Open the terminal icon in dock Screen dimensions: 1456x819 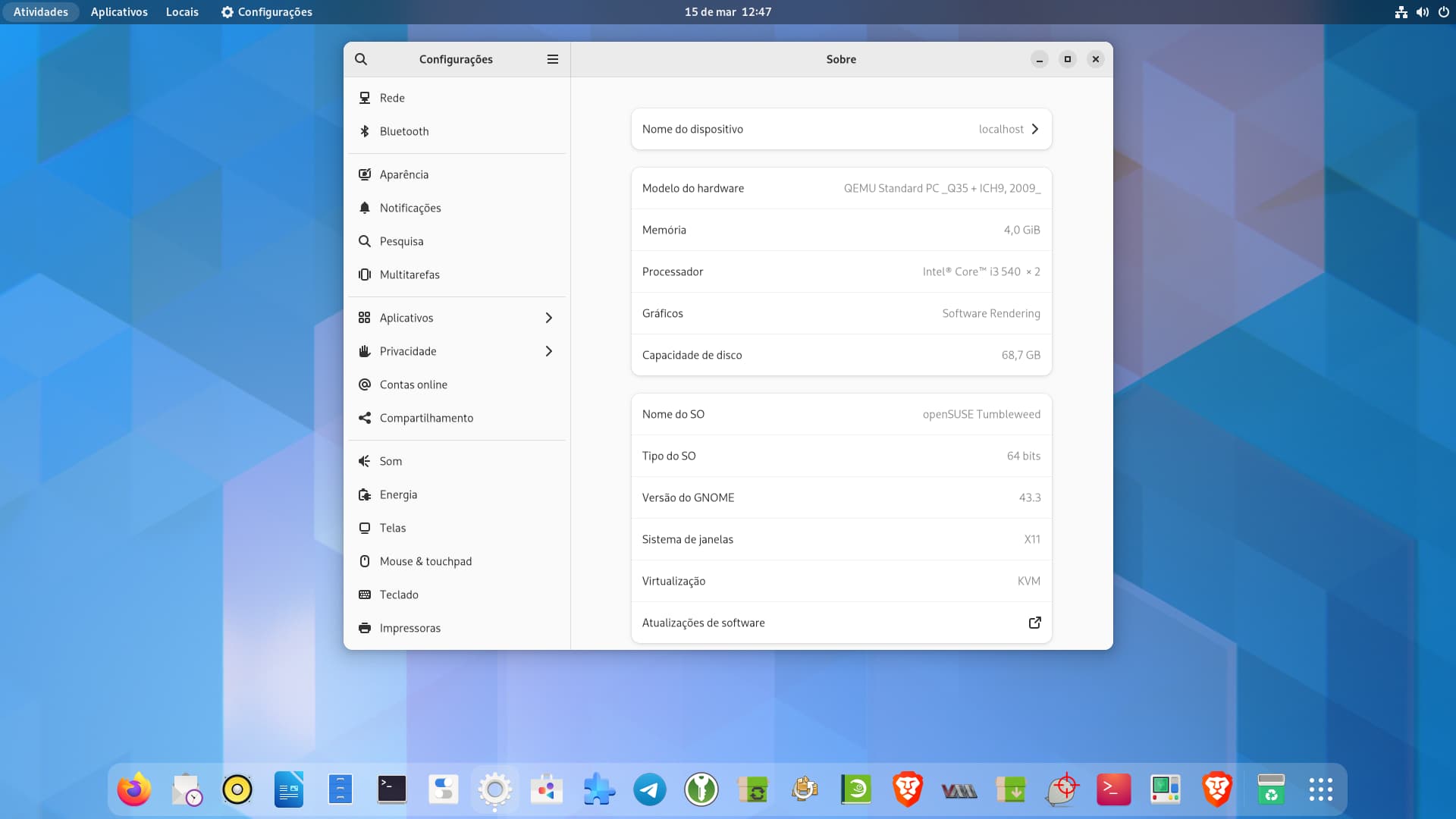pyautogui.click(x=392, y=790)
